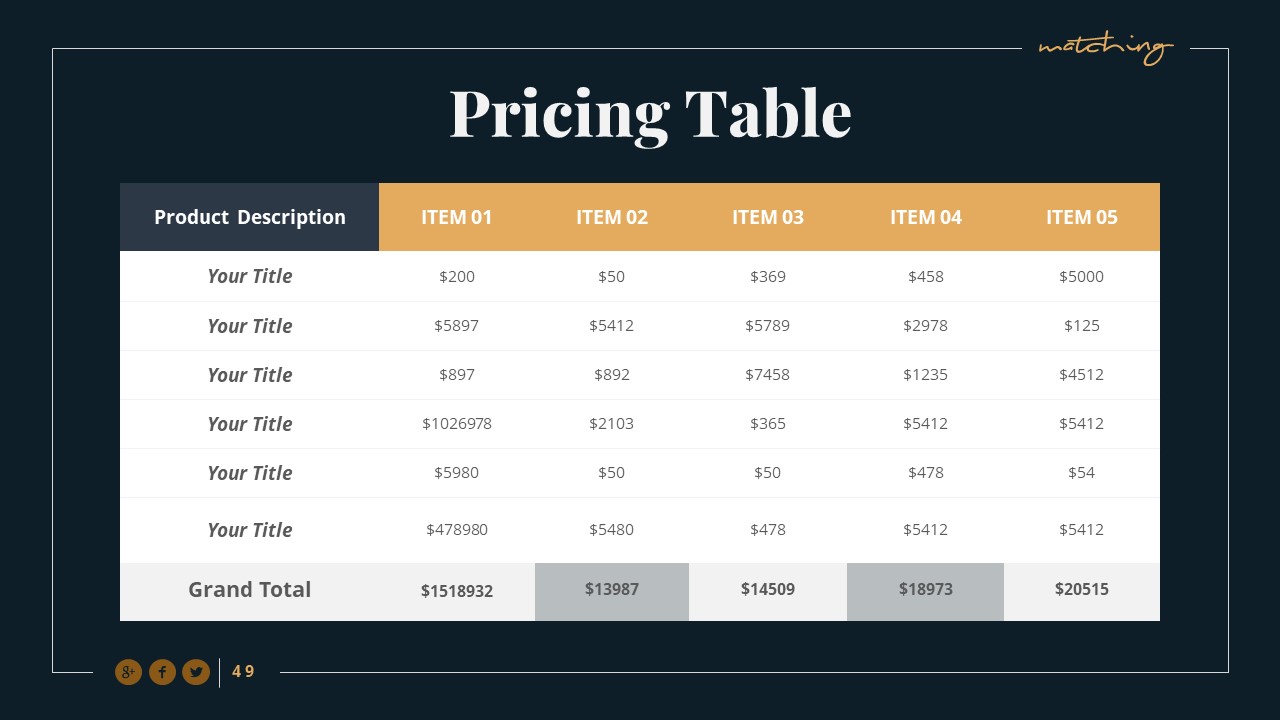Select the ITEM 01 column header
1280x720 pixels.
[x=457, y=217]
